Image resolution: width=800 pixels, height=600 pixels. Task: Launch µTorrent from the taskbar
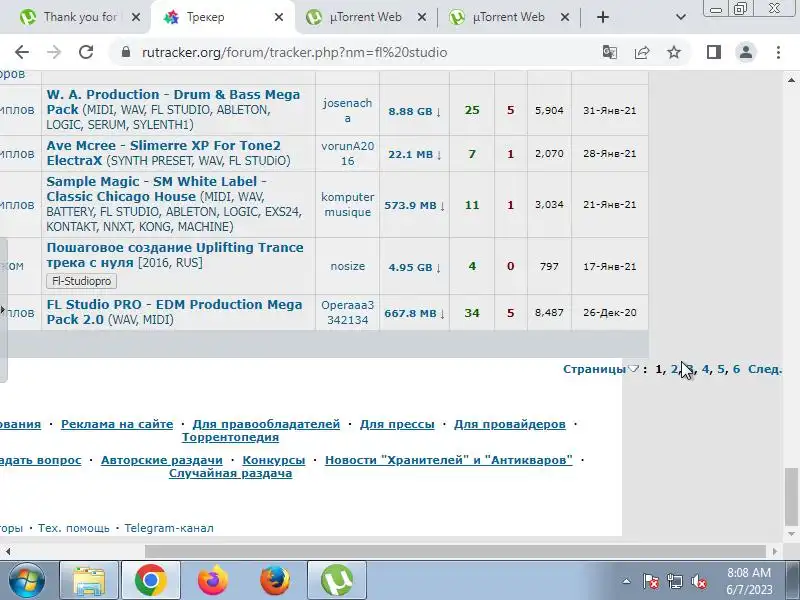pos(337,580)
